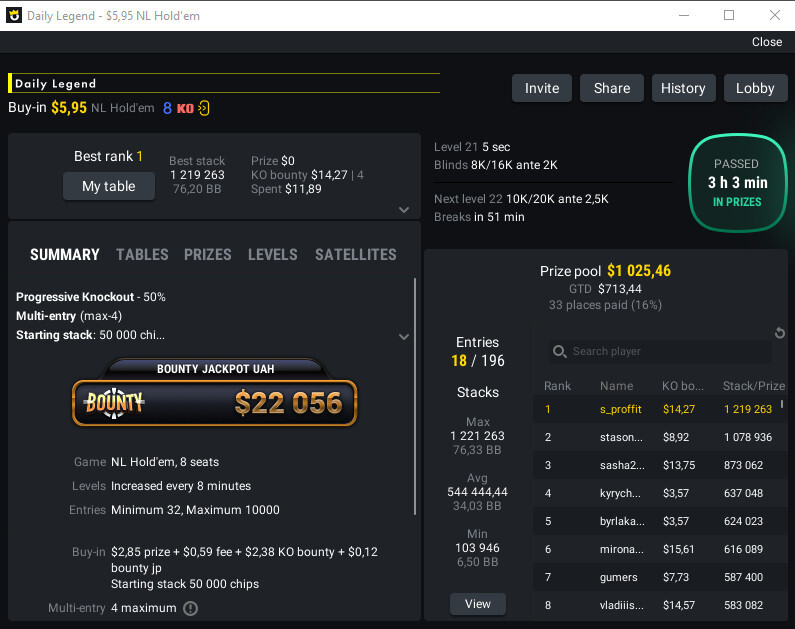Open the Prizes tab
Viewport: 795px width, 629px height.
tap(208, 255)
